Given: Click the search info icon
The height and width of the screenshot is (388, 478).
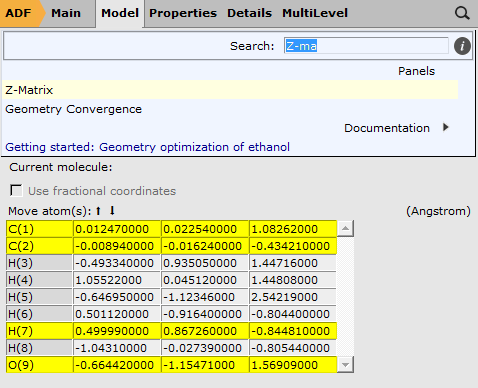Looking at the screenshot, I should (x=462, y=46).
